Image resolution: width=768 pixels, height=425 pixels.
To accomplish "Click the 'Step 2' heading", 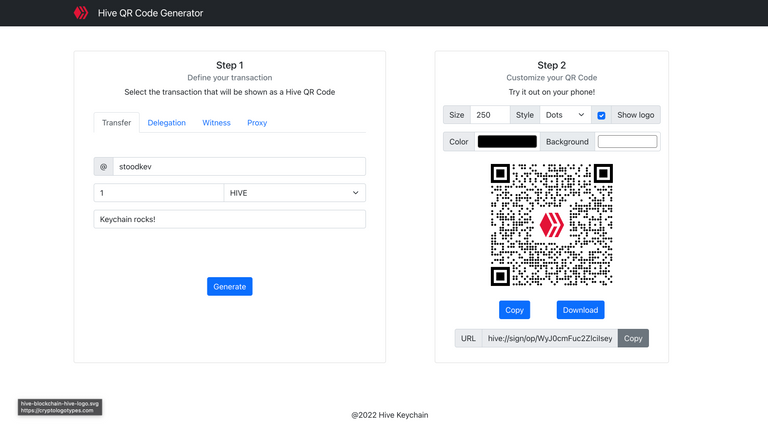I will pyautogui.click(x=552, y=65).
